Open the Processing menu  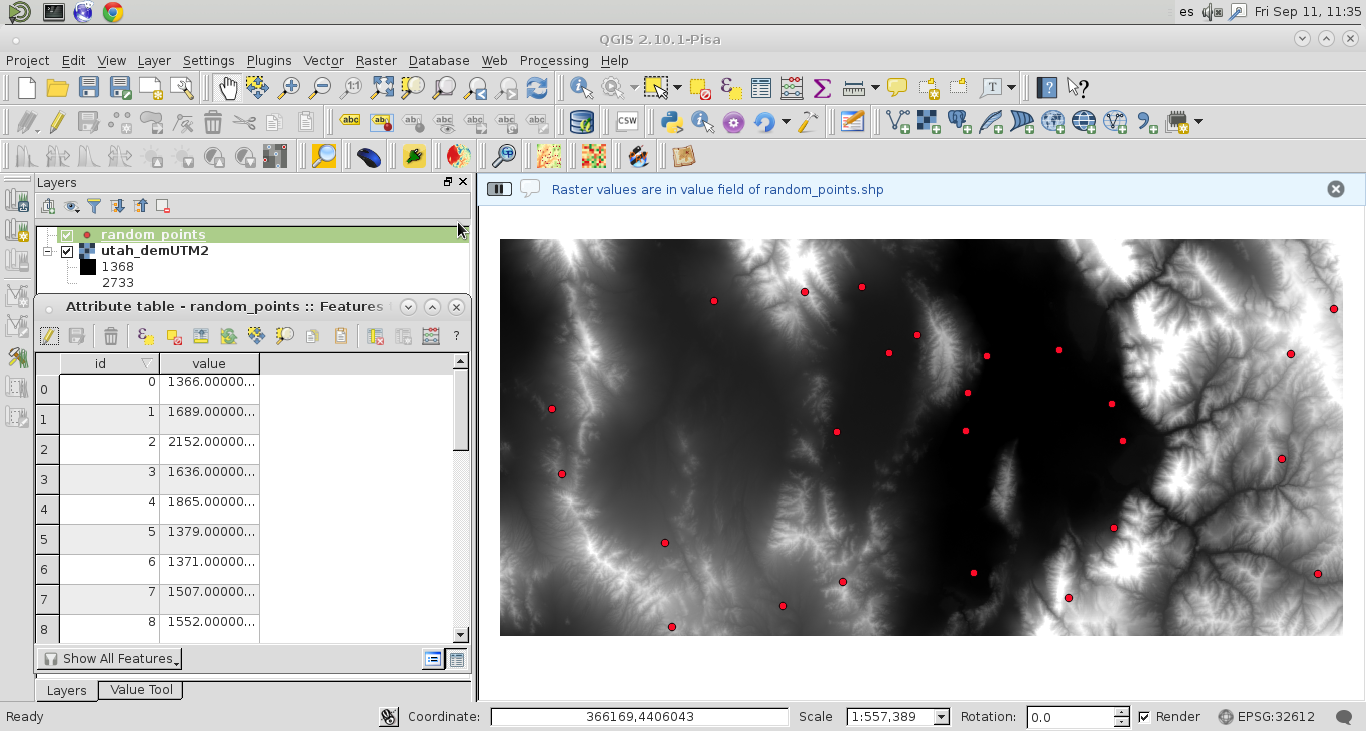click(x=554, y=60)
